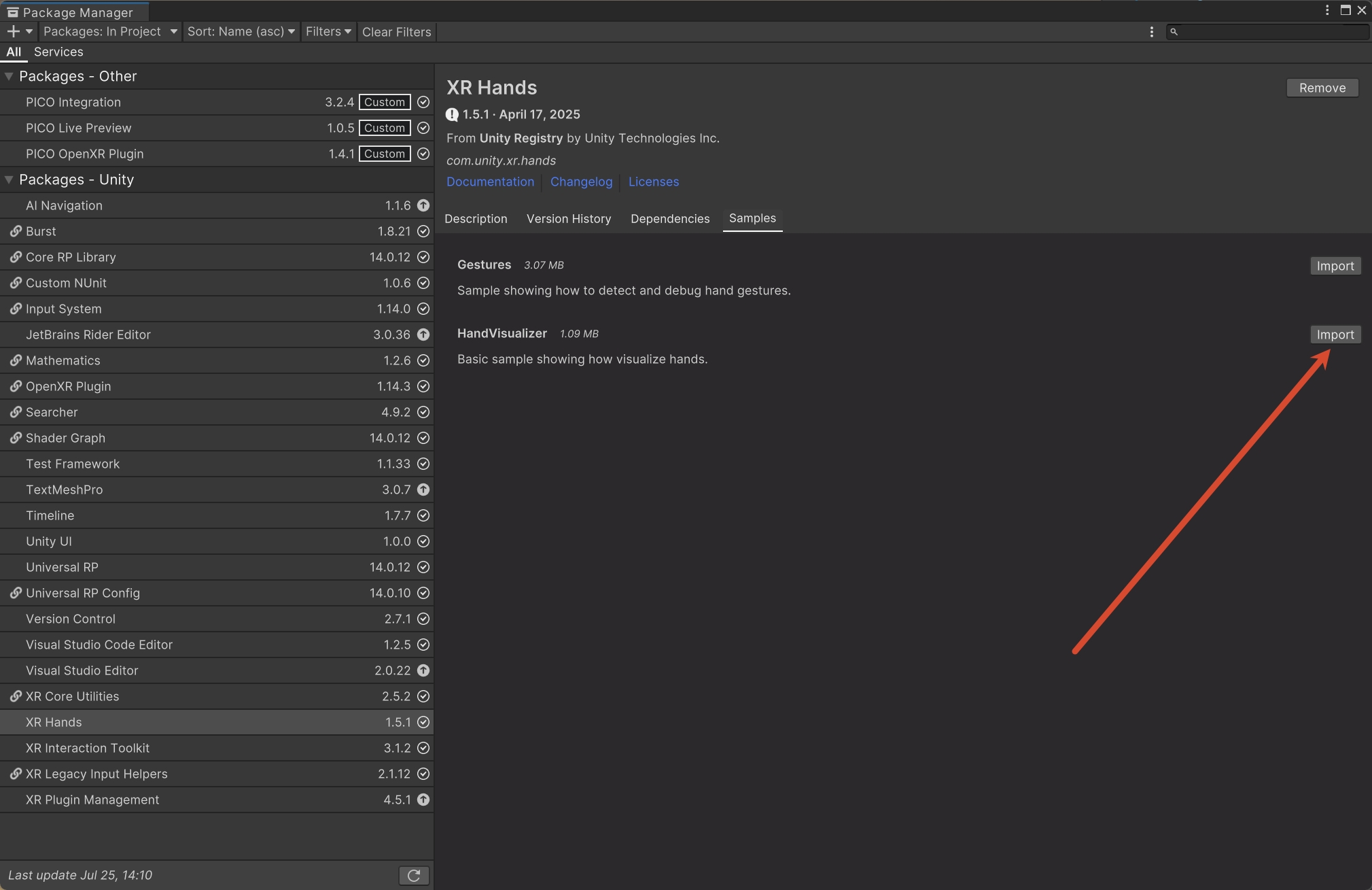Image resolution: width=1372 pixels, height=890 pixels.
Task: Remove the XR Hands package
Action: tap(1322, 88)
